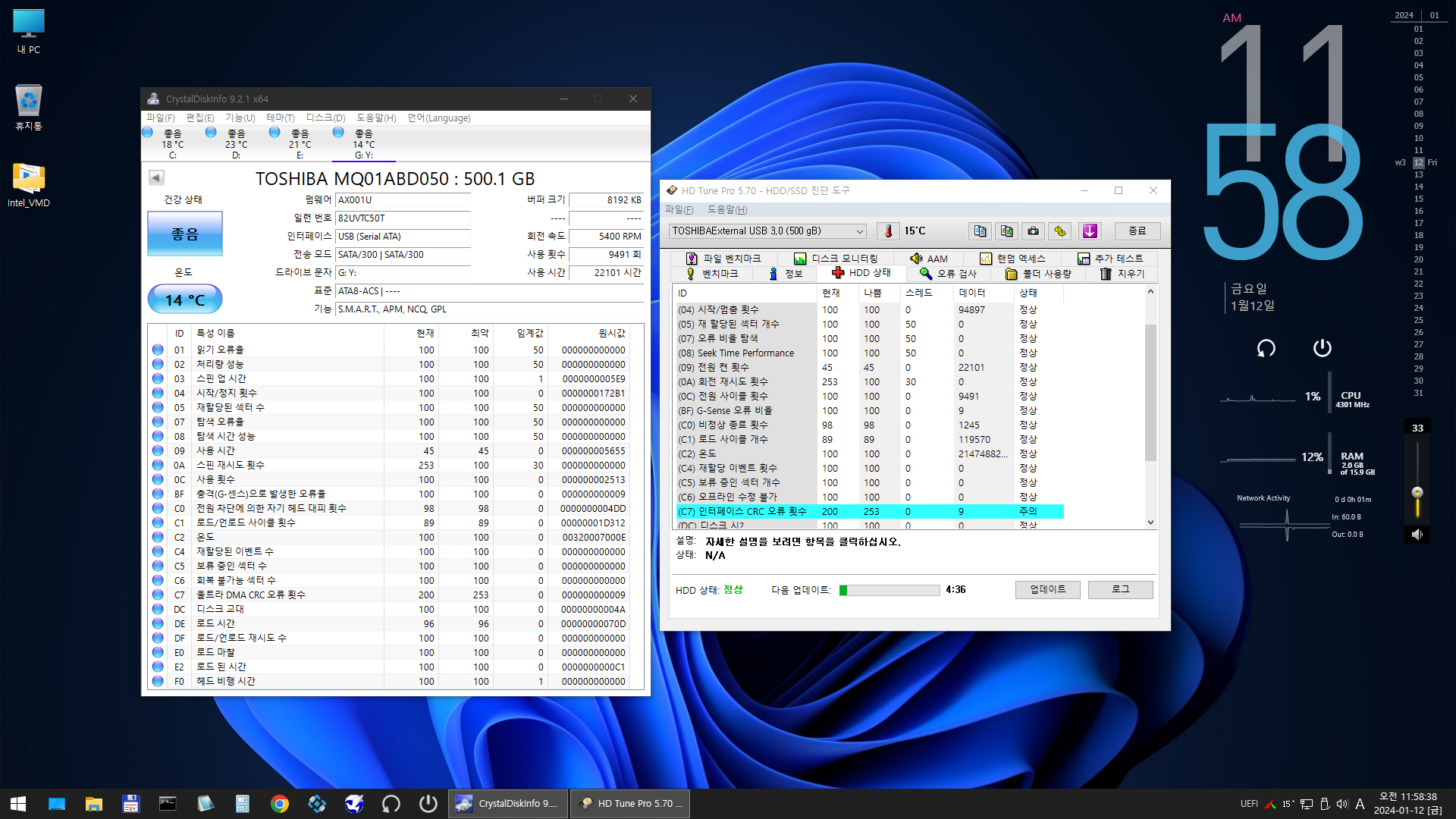Click the desktop widget power icon
Image resolution: width=1456 pixels, height=819 pixels.
click(x=1322, y=347)
